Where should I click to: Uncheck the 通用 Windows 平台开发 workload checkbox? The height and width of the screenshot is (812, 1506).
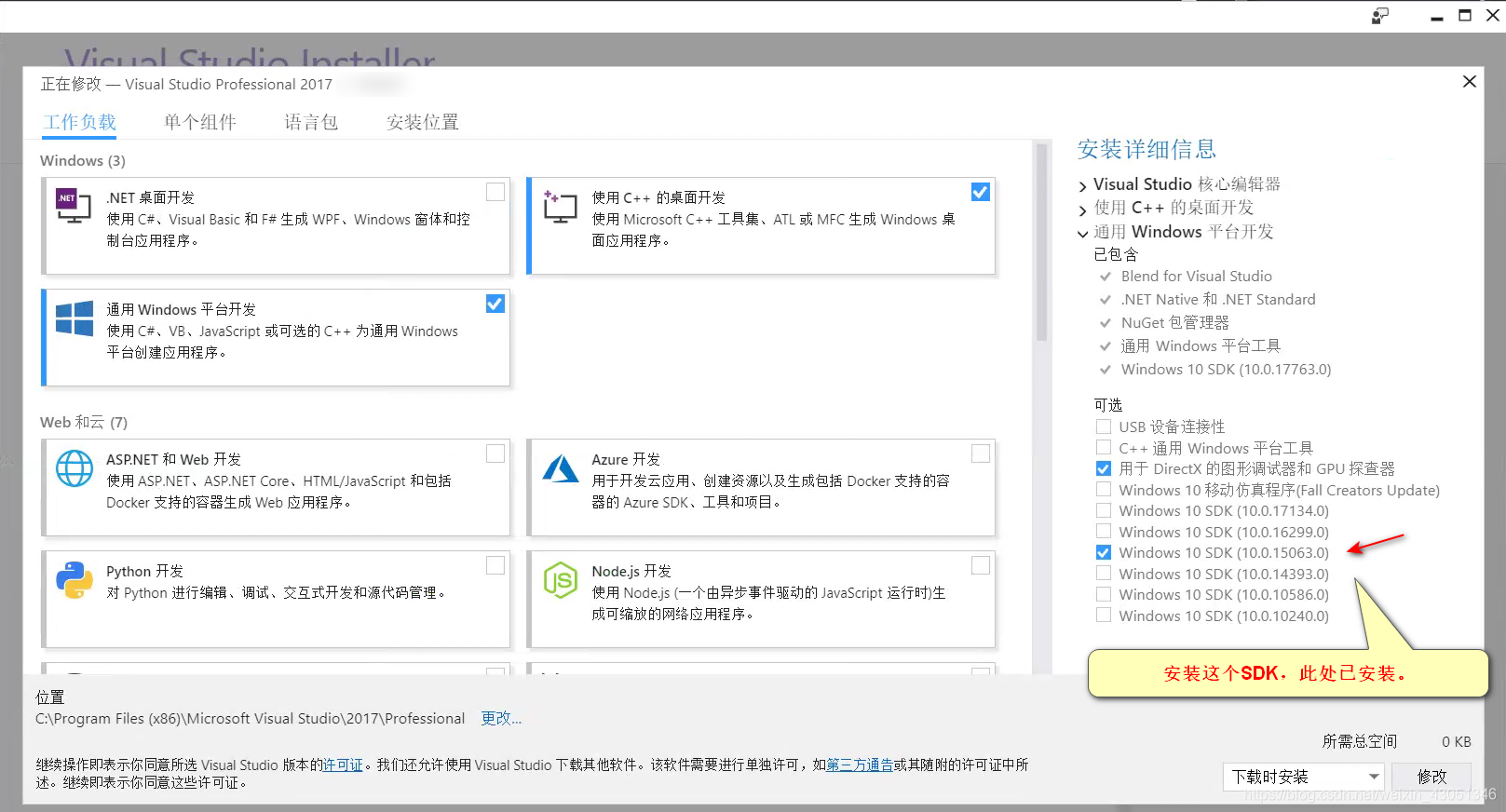tap(495, 304)
